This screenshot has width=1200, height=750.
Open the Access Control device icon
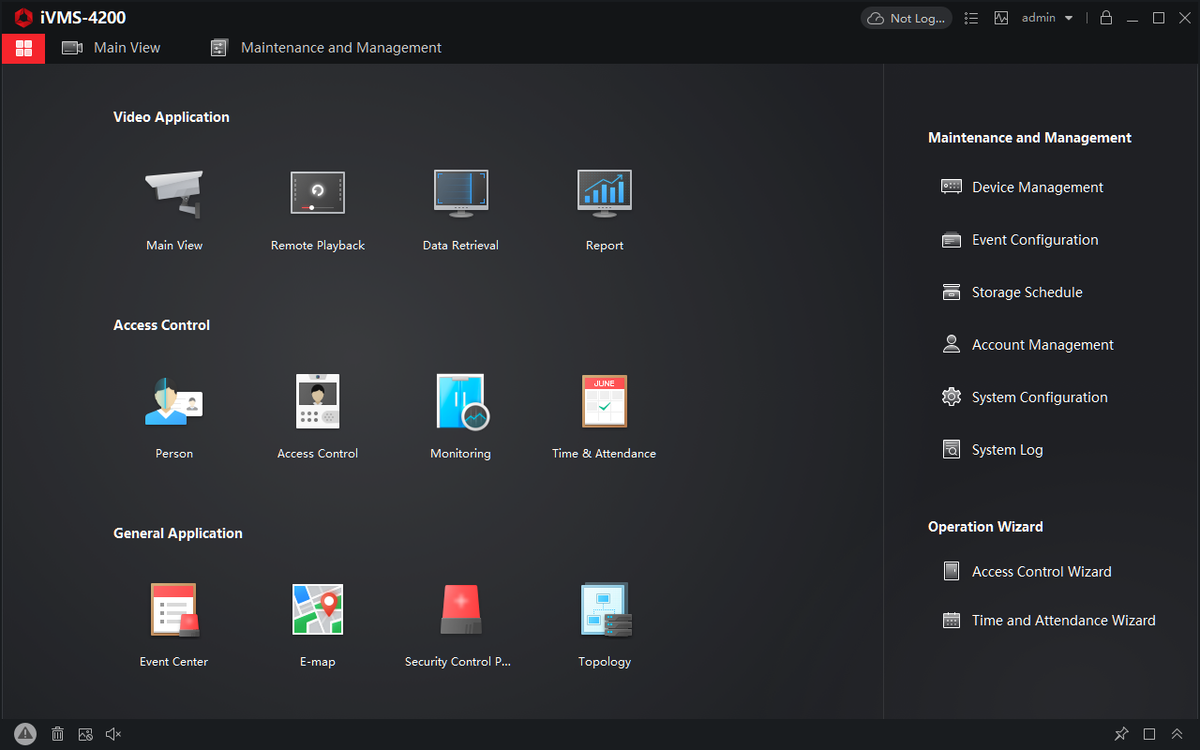coord(318,401)
